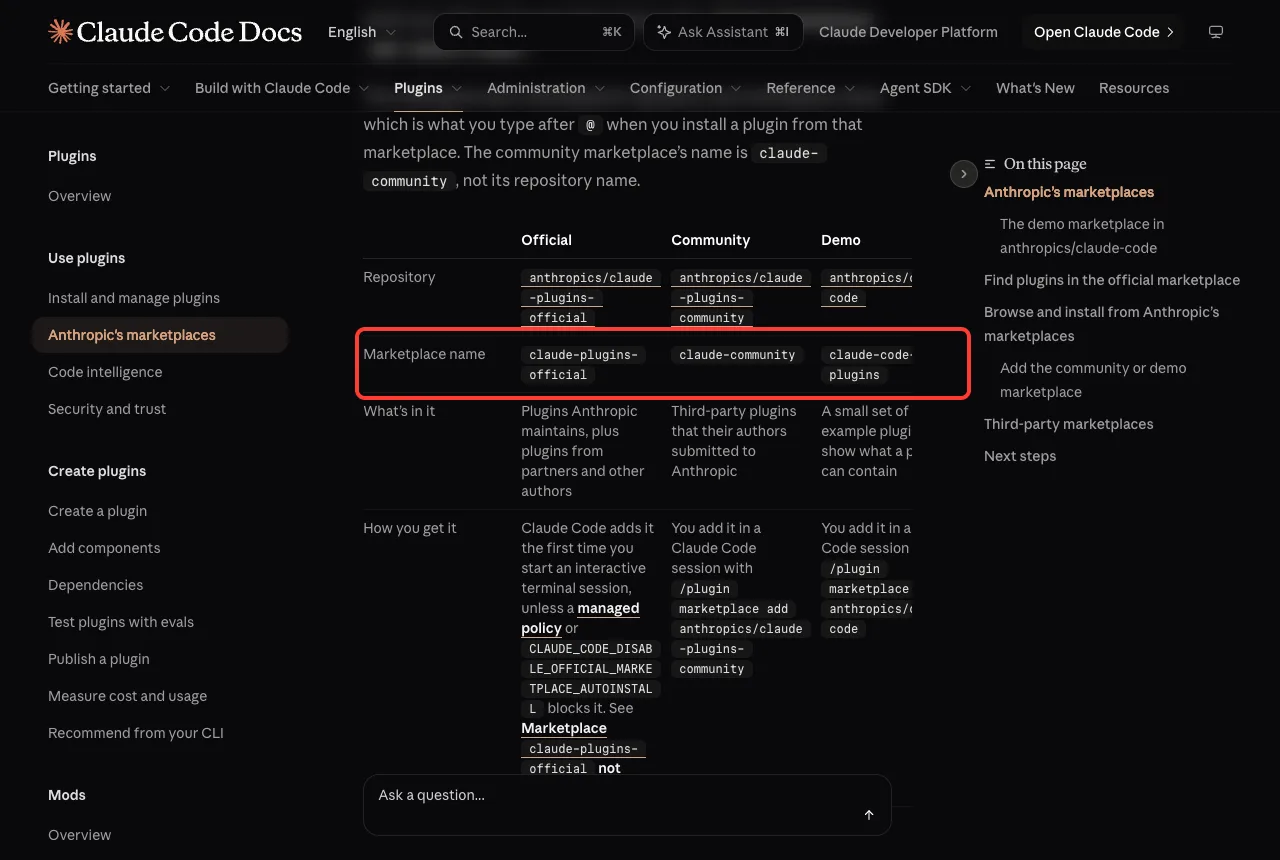Jump to The demo marketplace section
This screenshot has height=860, width=1280.
pos(1082,236)
